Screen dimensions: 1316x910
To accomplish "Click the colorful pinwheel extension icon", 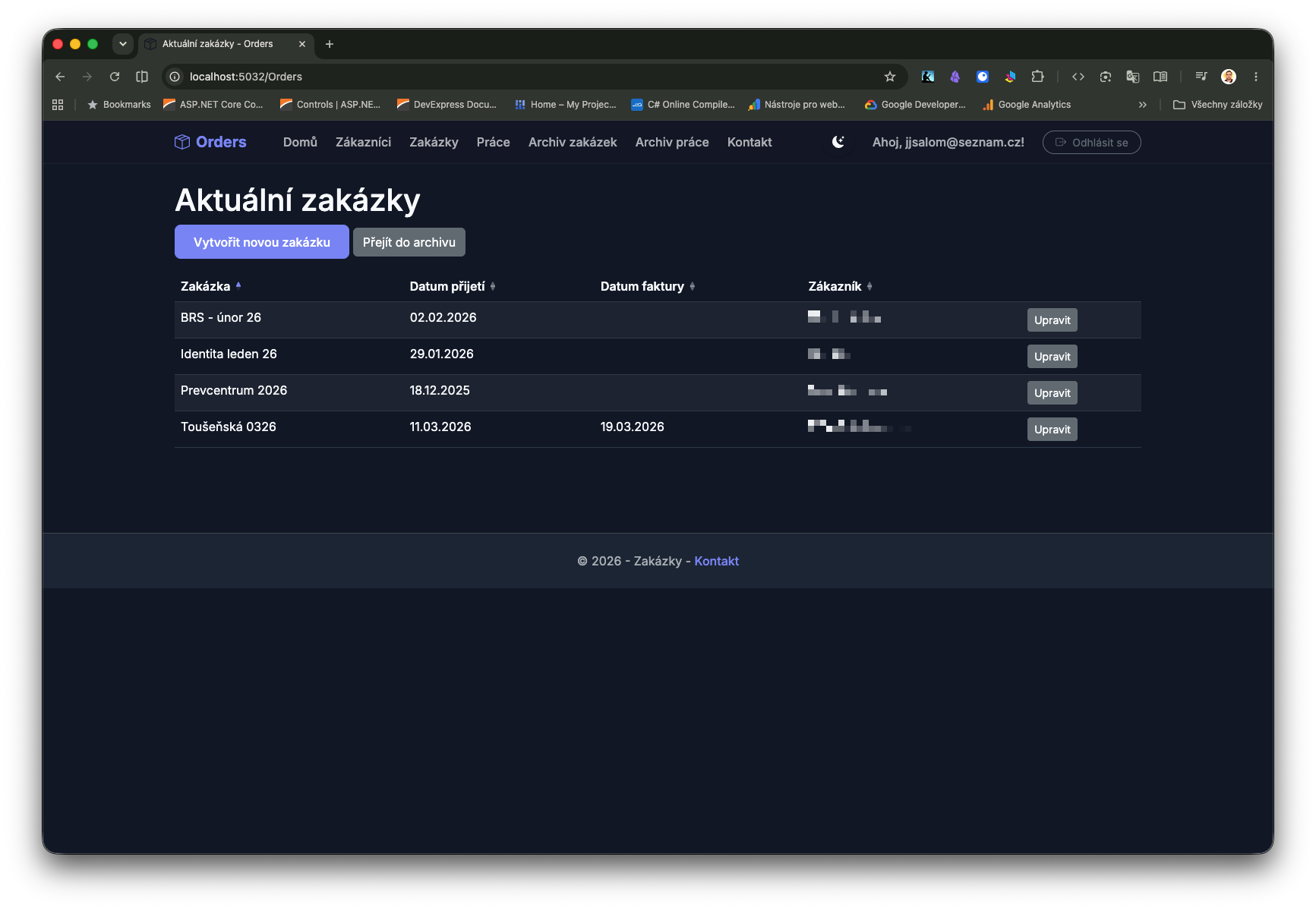I will (1010, 77).
